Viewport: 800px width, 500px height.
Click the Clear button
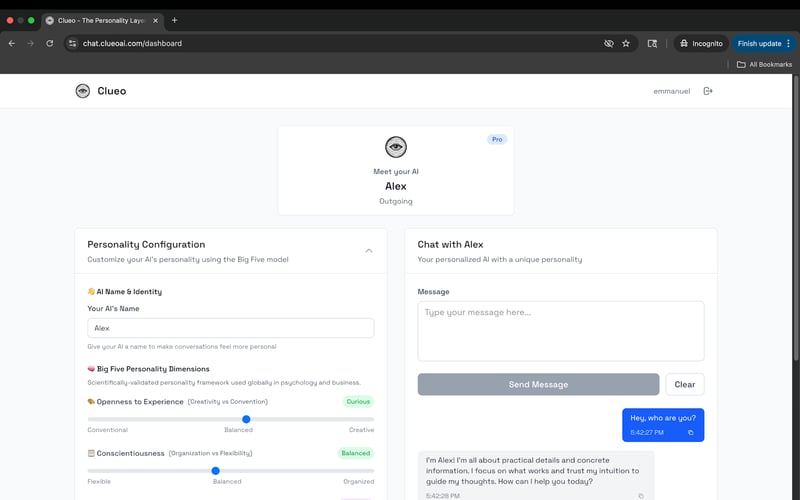tap(685, 384)
